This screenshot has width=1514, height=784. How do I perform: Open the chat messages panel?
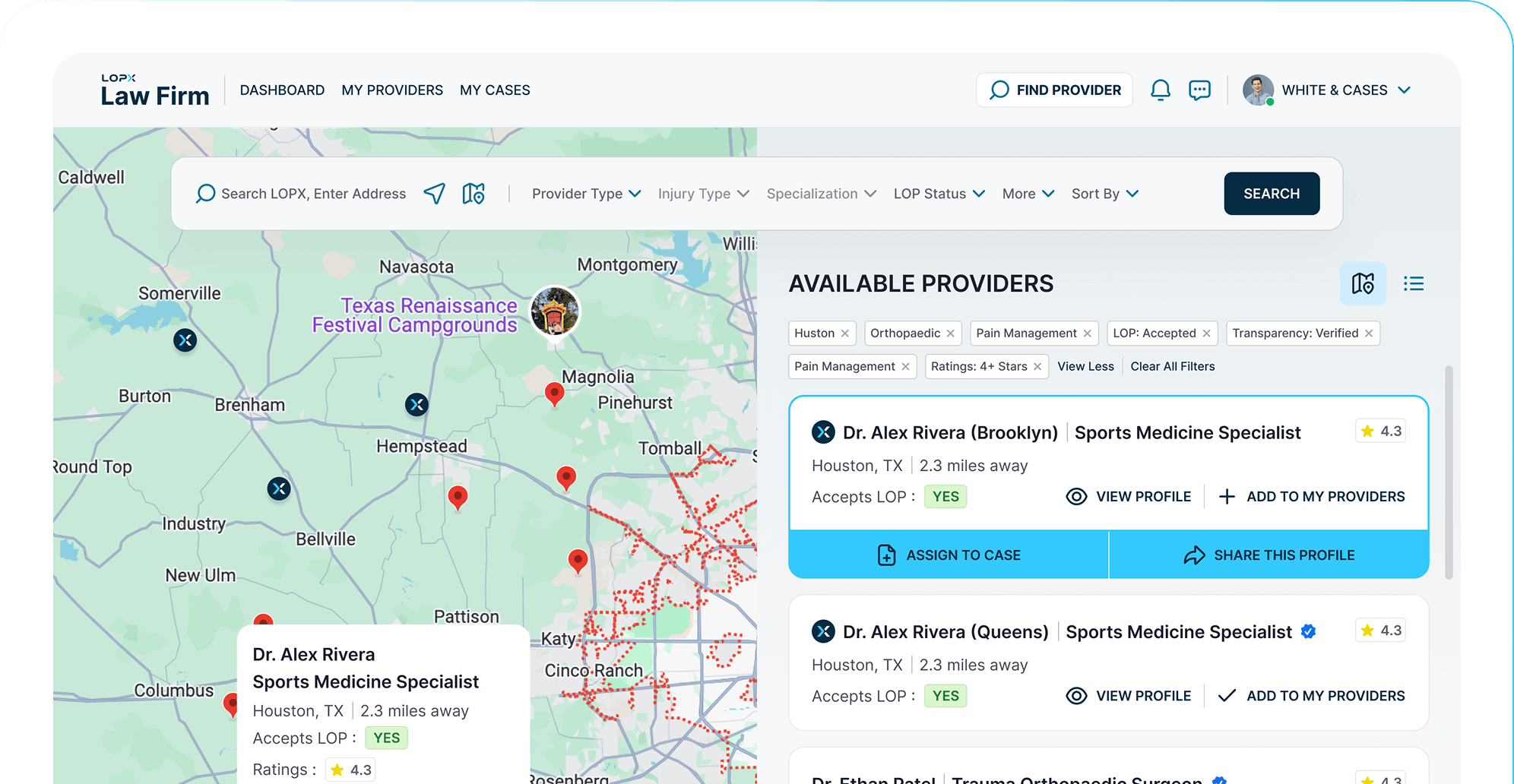[1199, 90]
